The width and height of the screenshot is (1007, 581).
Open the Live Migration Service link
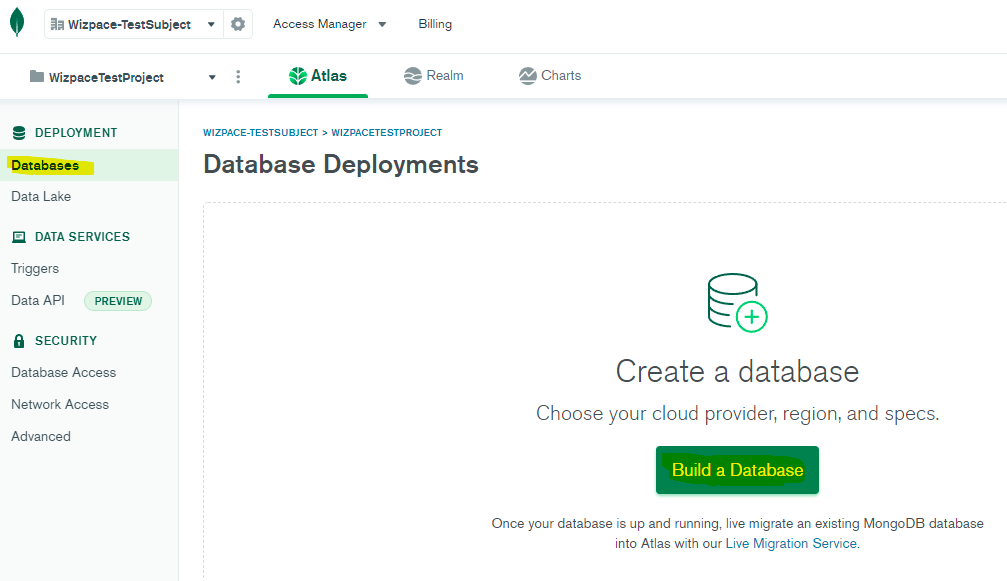pos(790,543)
